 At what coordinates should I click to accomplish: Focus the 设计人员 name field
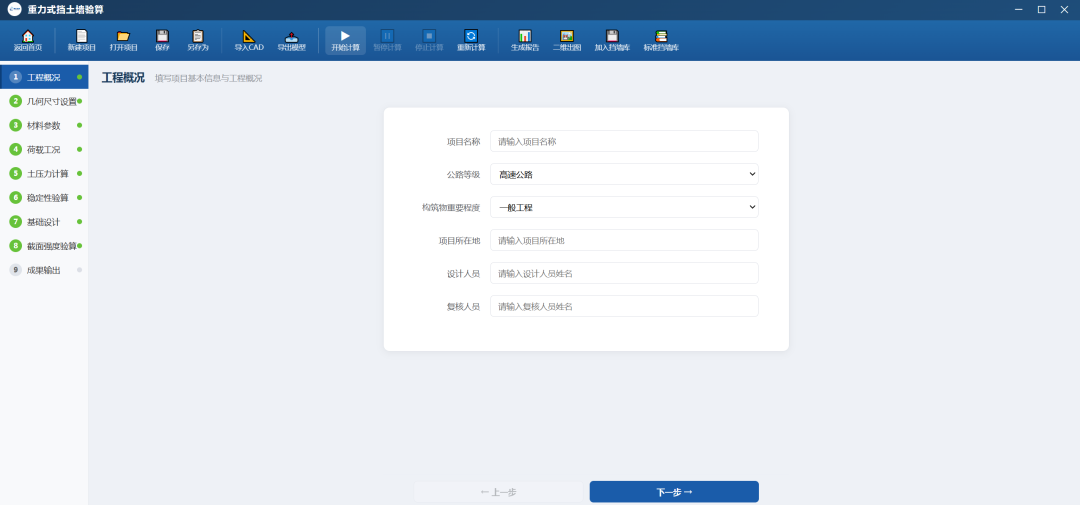point(624,274)
